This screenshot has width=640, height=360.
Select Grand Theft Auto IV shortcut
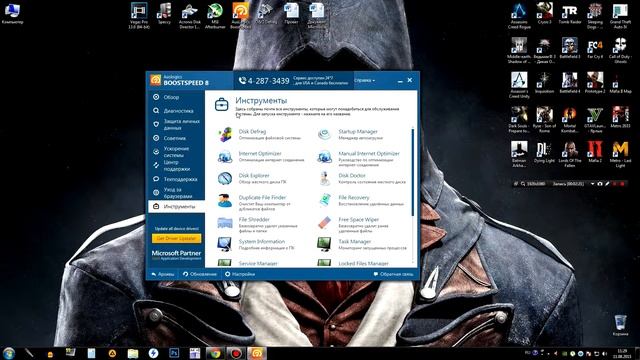point(620,16)
